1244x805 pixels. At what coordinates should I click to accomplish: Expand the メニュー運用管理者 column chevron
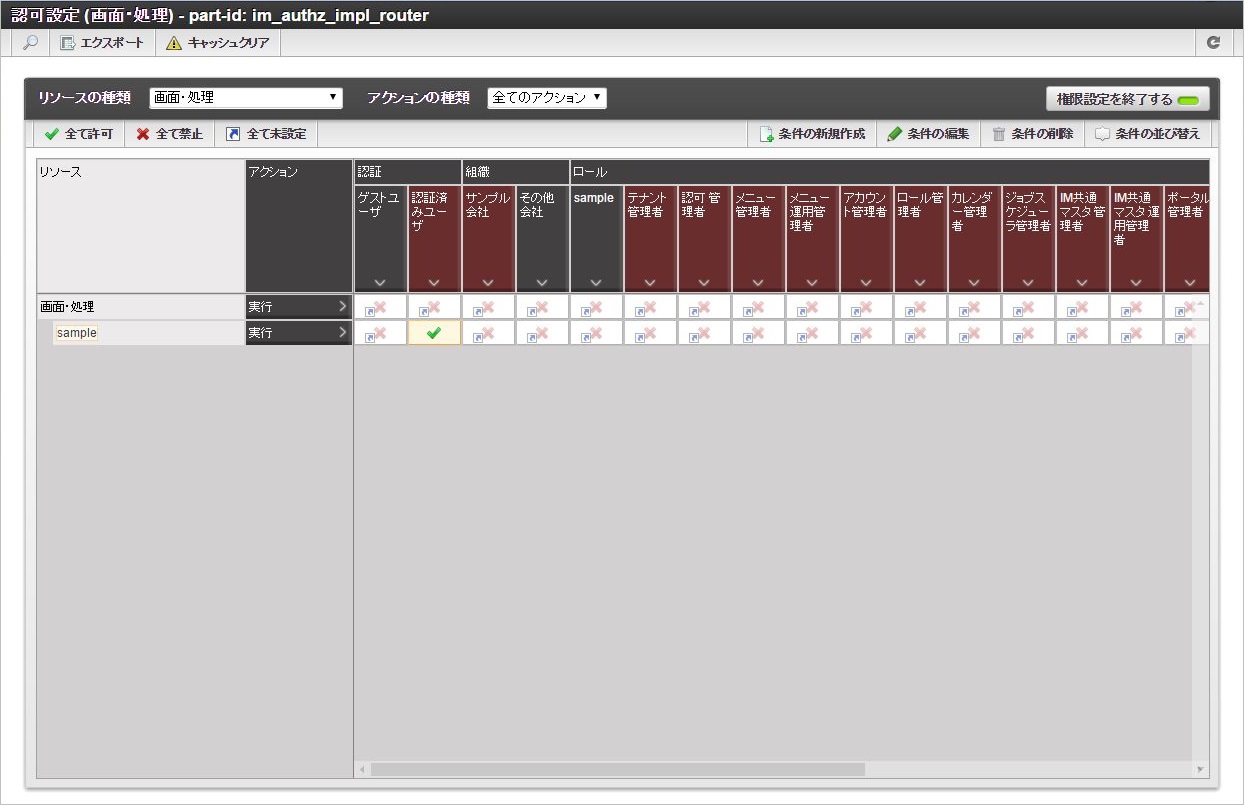click(x=812, y=283)
